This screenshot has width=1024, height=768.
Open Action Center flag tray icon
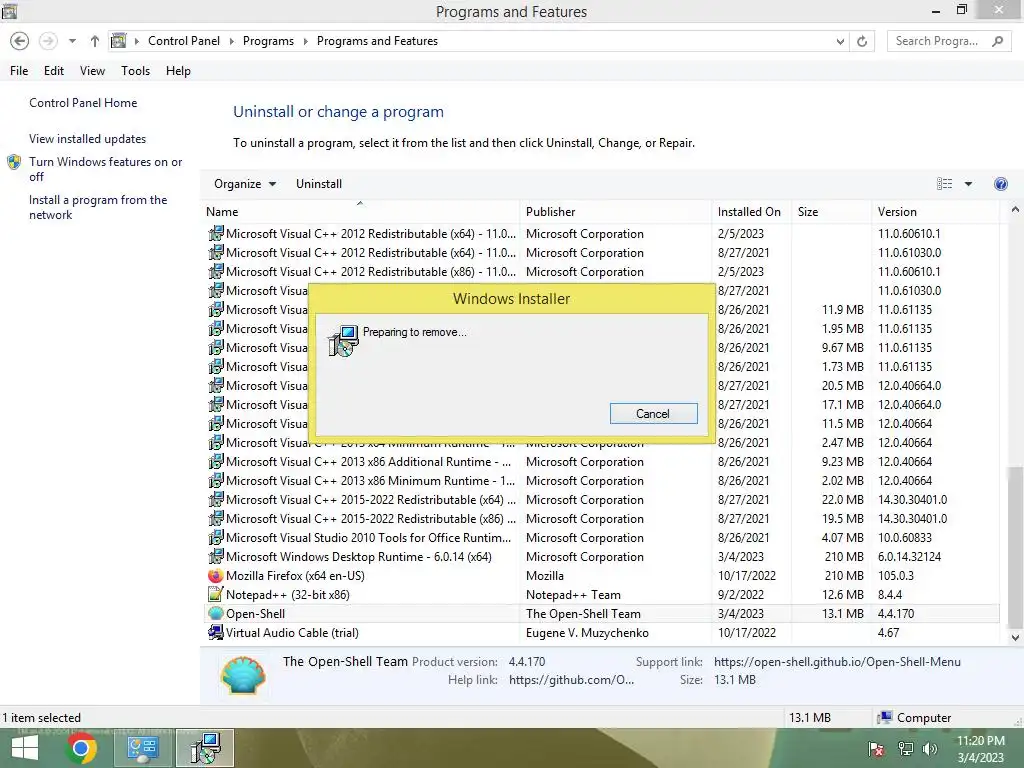[x=876, y=748]
